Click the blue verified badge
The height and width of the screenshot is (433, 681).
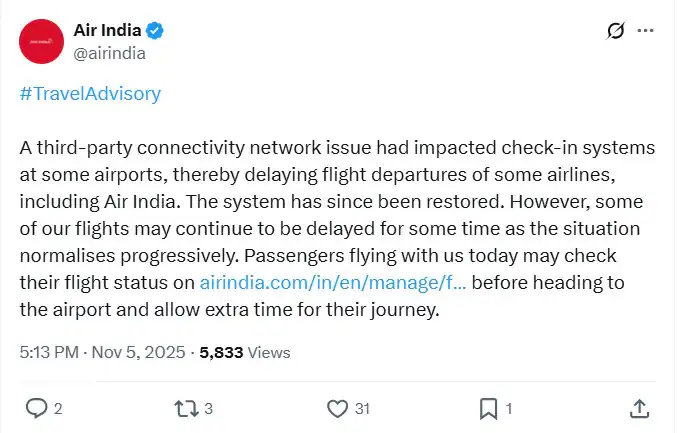155,30
